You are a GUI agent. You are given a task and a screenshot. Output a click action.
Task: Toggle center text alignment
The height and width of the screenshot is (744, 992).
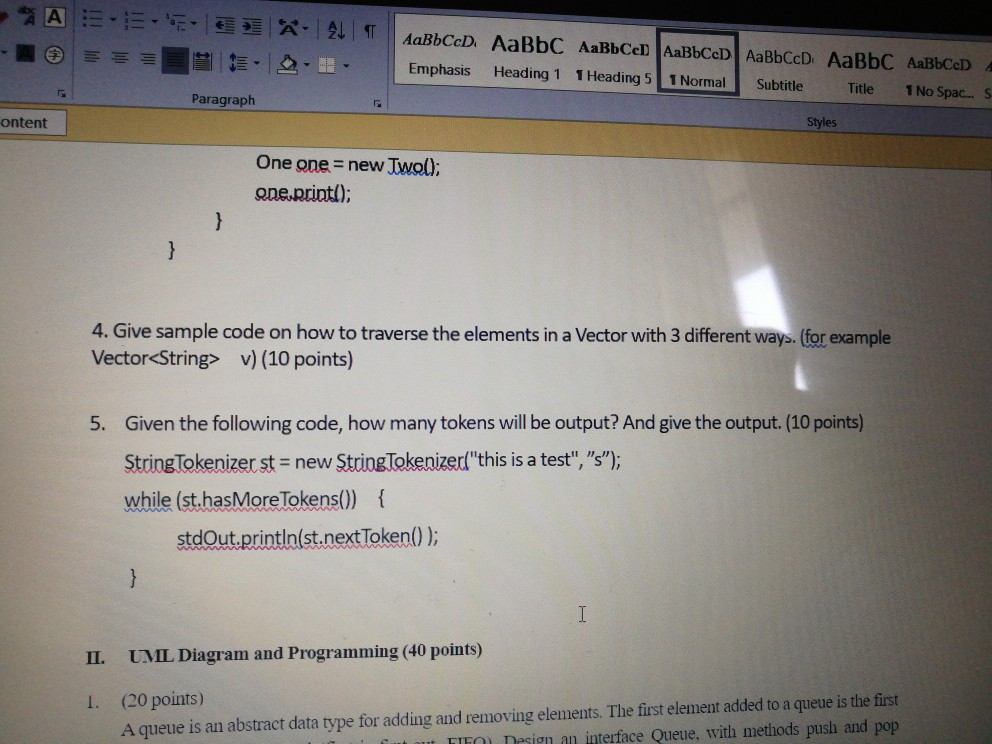(119, 56)
